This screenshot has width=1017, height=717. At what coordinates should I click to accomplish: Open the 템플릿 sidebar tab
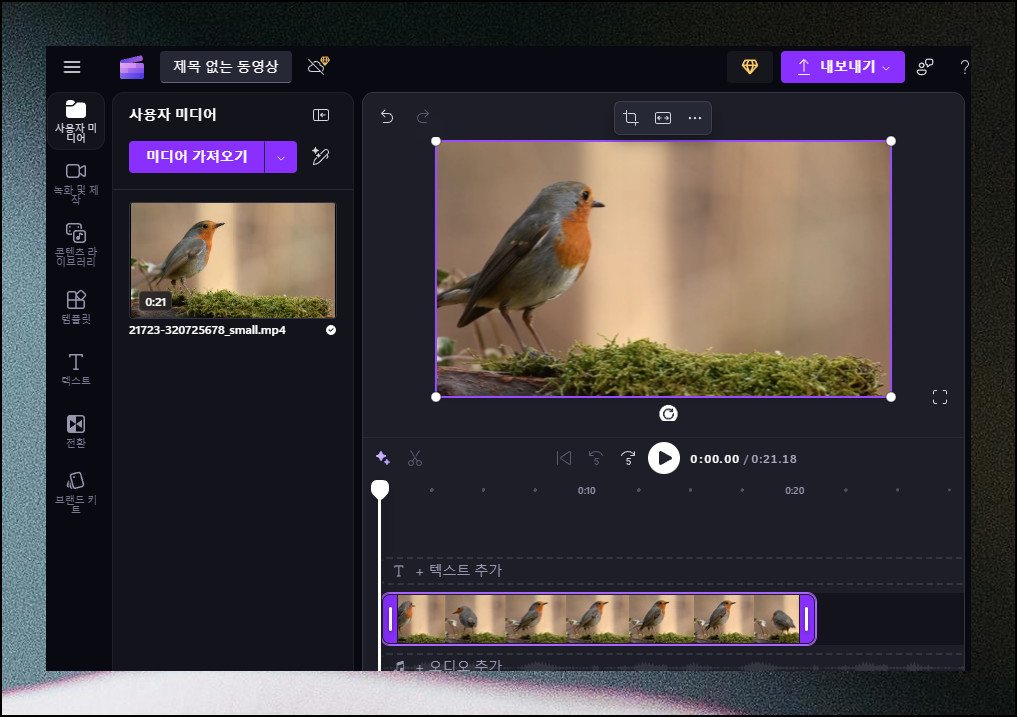(x=76, y=307)
